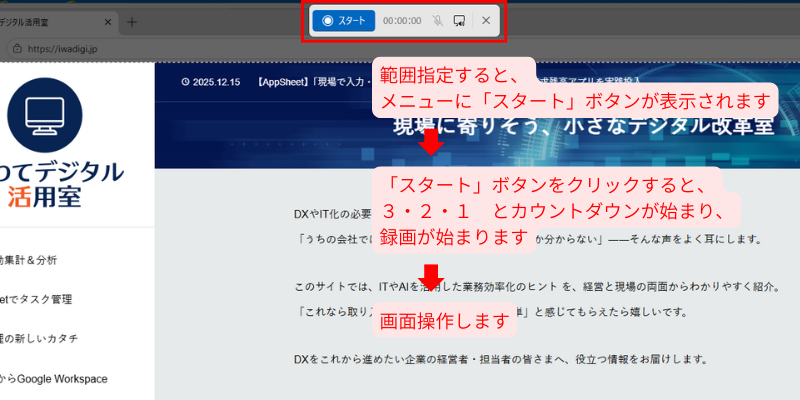Toggle the muted microphone icon

tap(437, 20)
